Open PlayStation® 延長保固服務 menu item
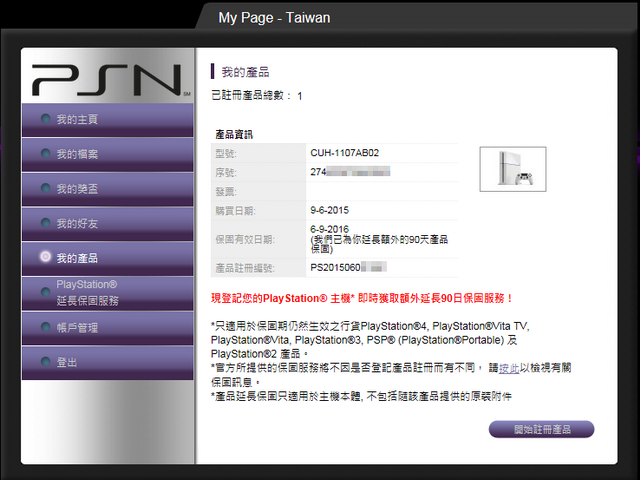640x480 pixels. (x=107, y=293)
